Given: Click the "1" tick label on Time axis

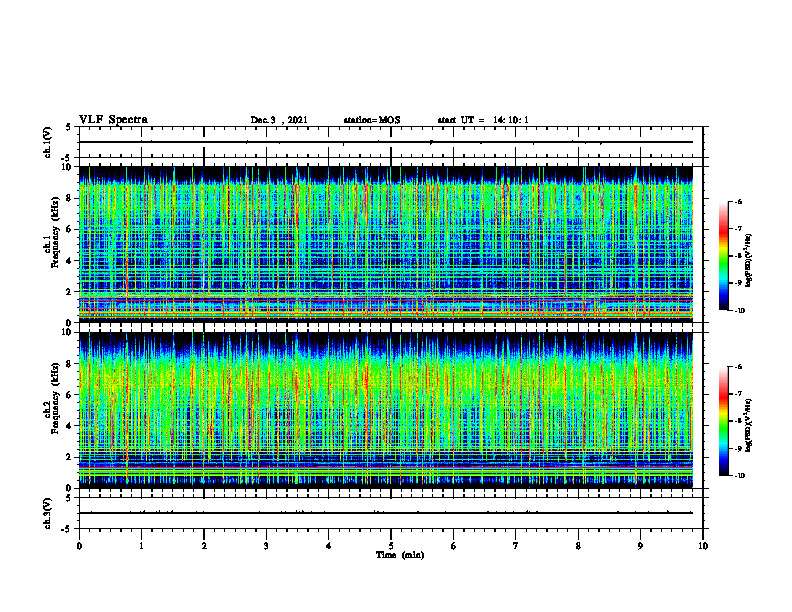Looking at the screenshot, I should pos(142,546).
